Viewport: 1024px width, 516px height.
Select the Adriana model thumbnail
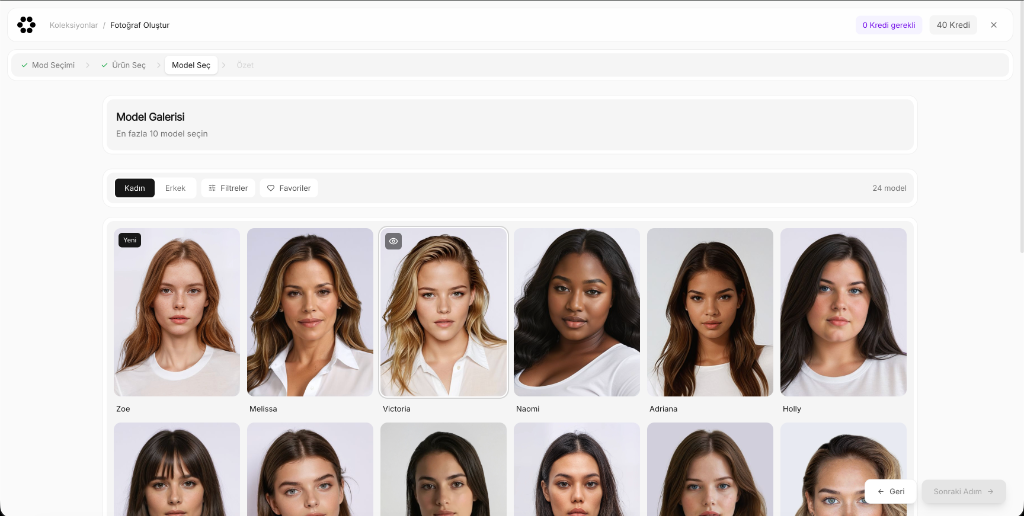(710, 312)
